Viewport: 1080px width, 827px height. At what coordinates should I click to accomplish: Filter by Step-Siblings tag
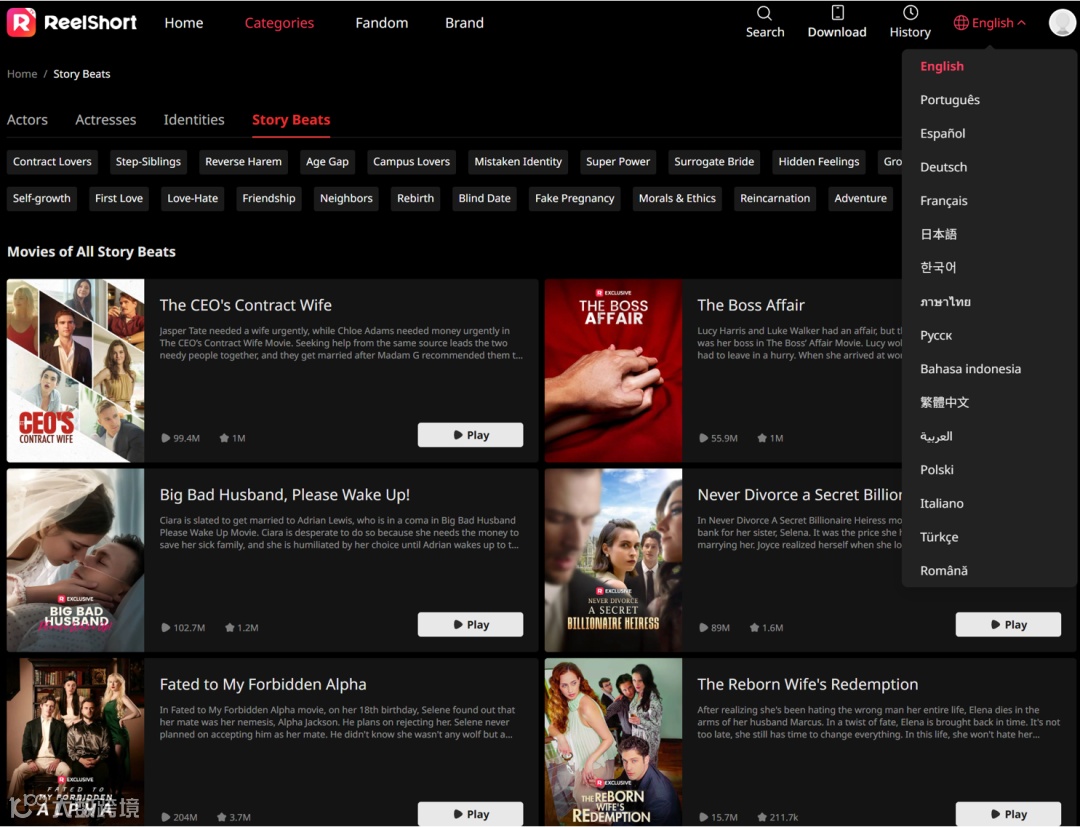coord(148,162)
